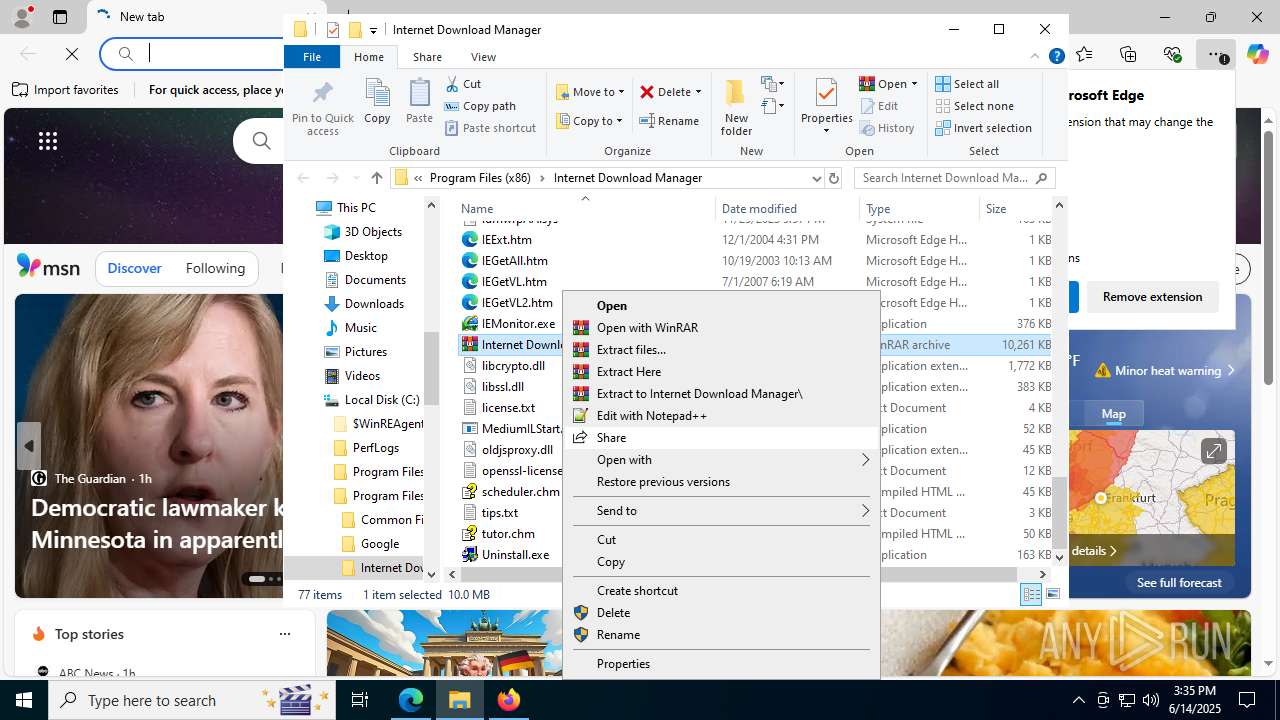Choose Create shortcut menu item
This screenshot has height=720, width=1280.
[720, 591]
